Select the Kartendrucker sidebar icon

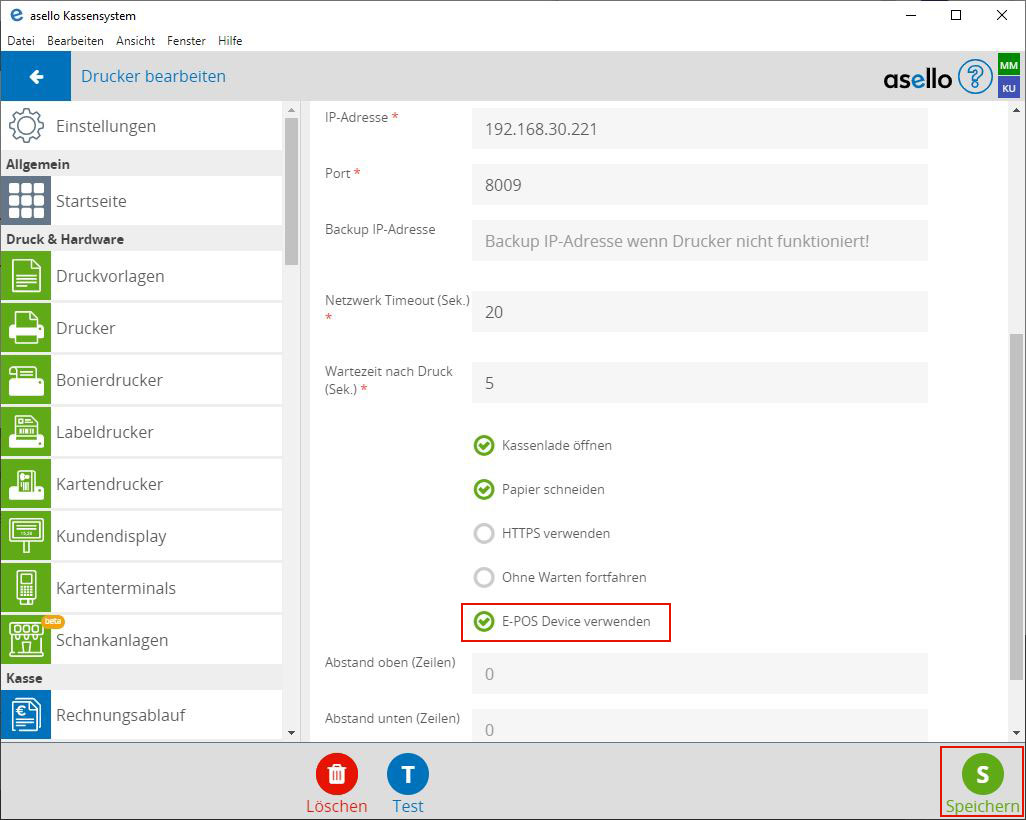coord(26,484)
